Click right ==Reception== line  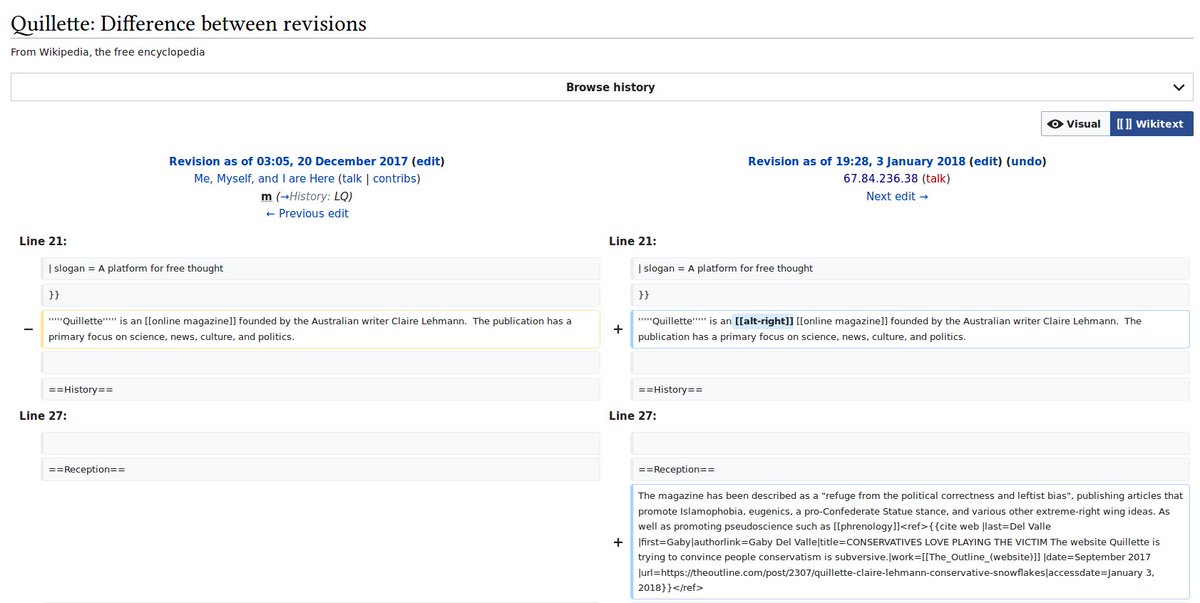pos(911,469)
